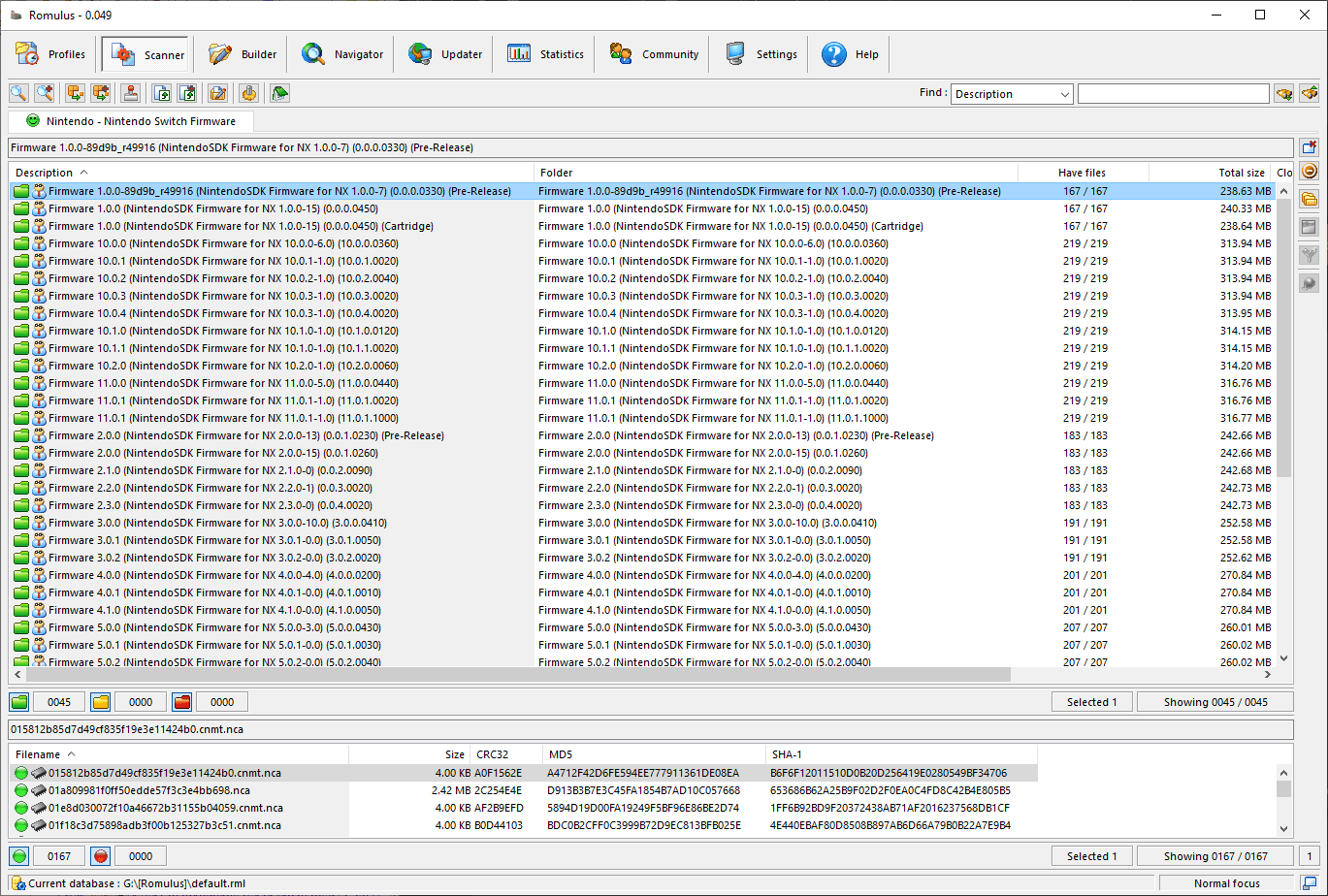The height and width of the screenshot is (896, 1328).
Task: Click the orange blocks with plus icon
Action: click(100, 93)
